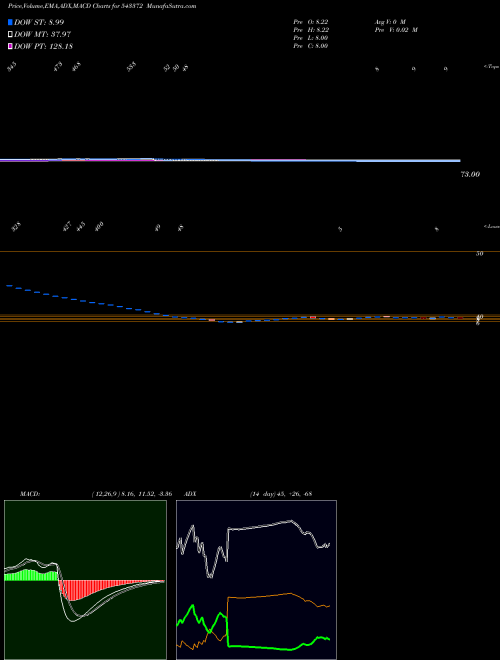Click the 'DOW PT: 128.18' label
This screenshot has width=500, height=660.
pyautogui.click(x=43, y=46)
